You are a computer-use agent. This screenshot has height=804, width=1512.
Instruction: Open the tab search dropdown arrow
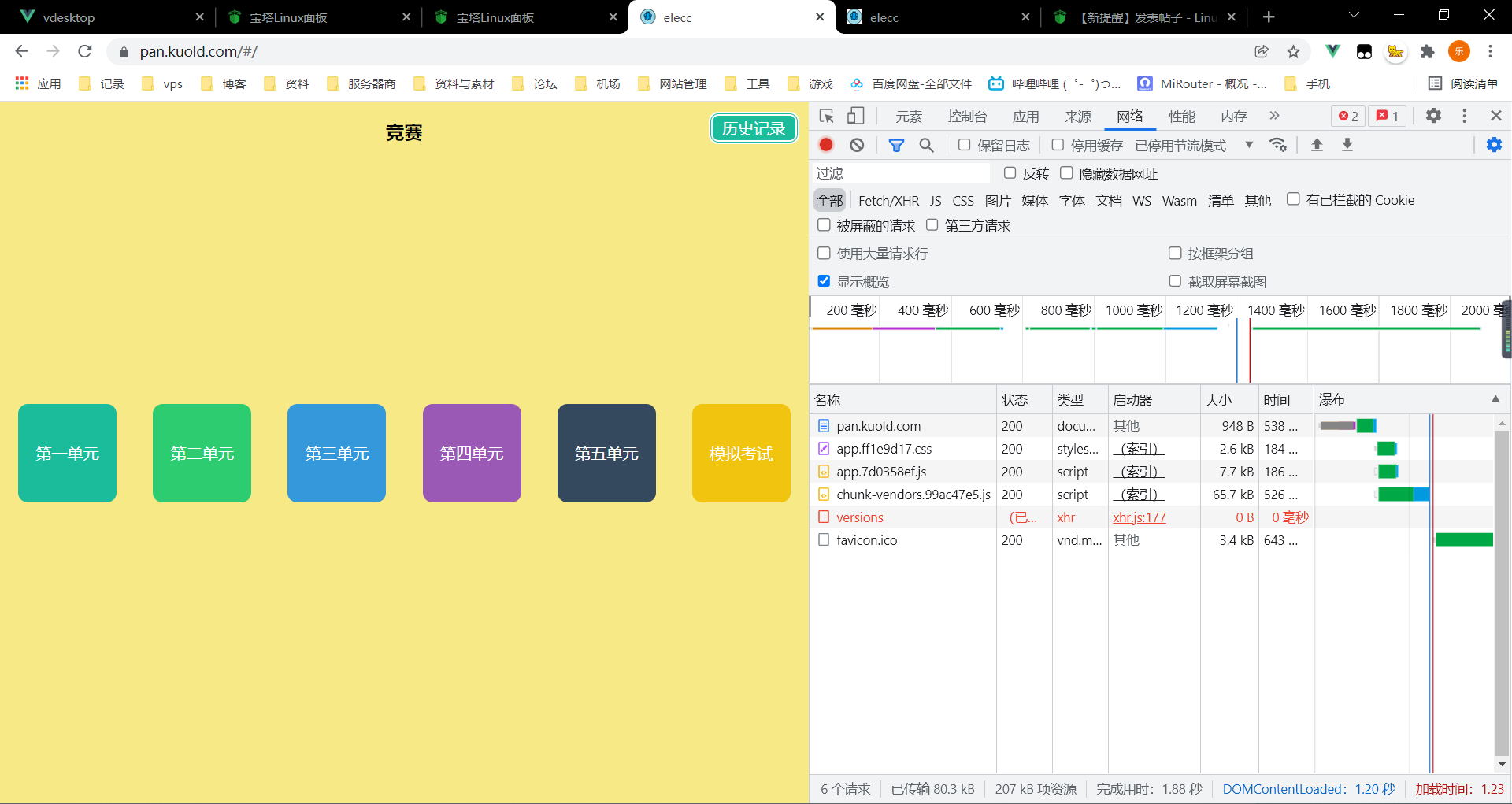pos(1354,16)
